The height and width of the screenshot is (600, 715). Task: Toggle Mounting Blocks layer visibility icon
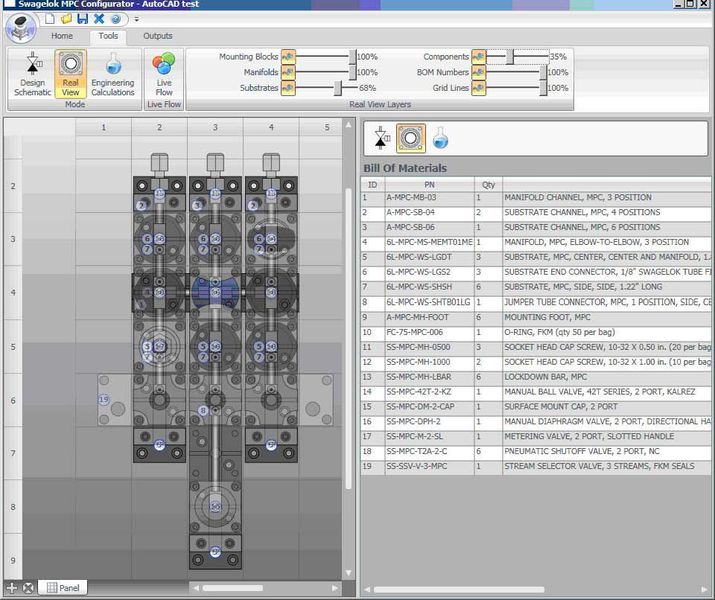288,57
